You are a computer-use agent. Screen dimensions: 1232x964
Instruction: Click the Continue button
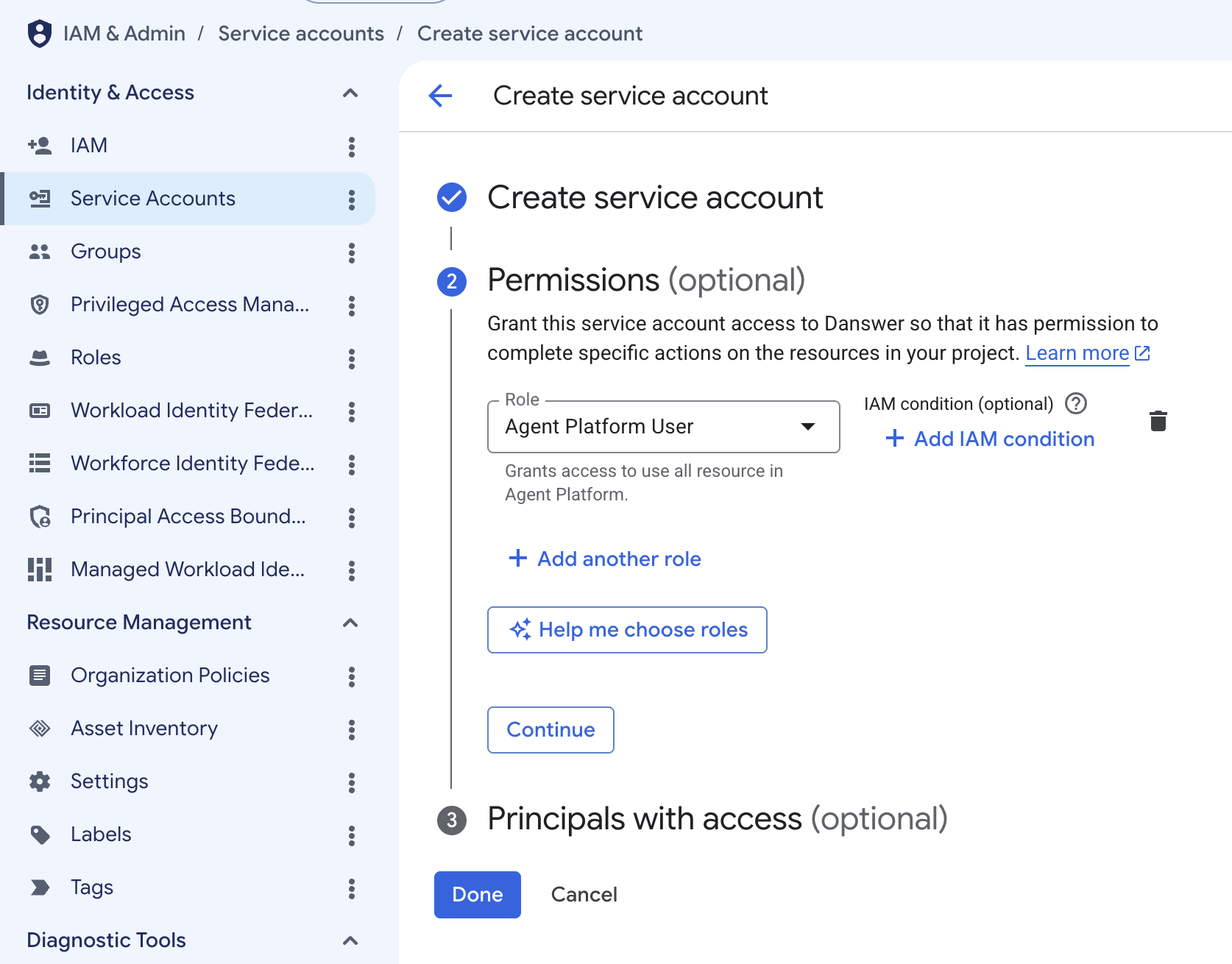(550, 730)
